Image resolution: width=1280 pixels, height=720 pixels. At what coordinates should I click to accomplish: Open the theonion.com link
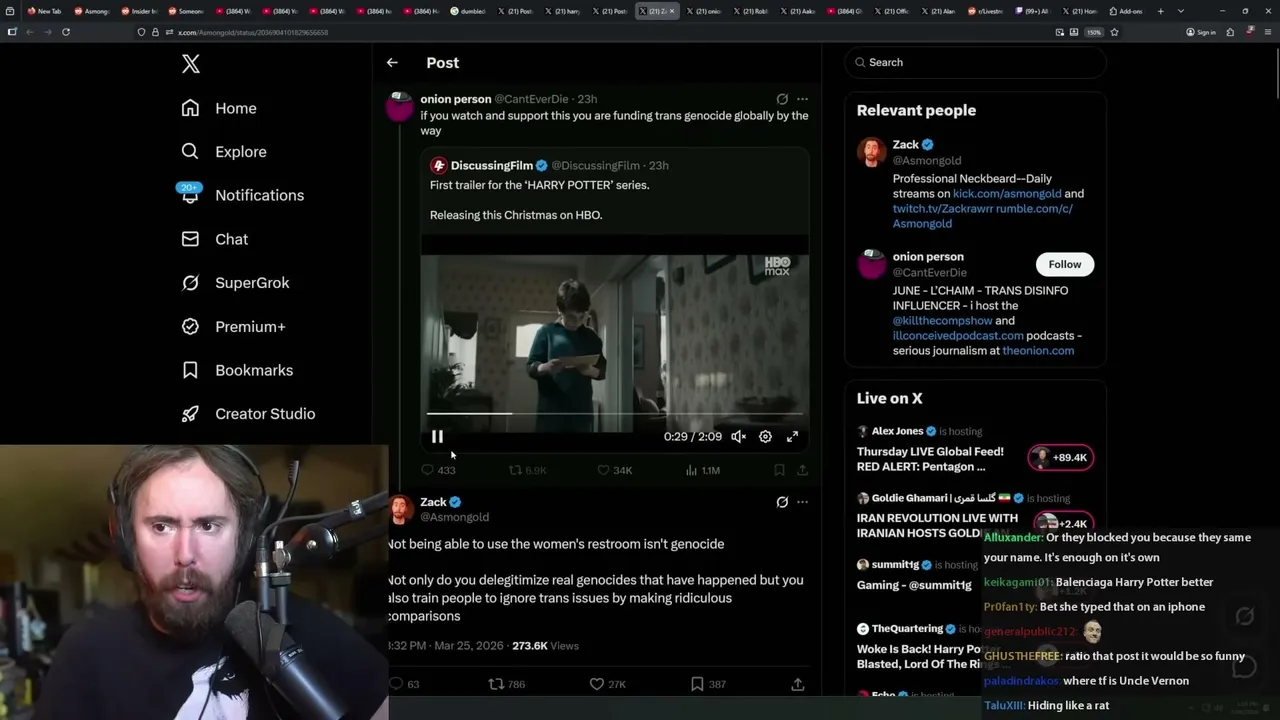coord(1038,351)
